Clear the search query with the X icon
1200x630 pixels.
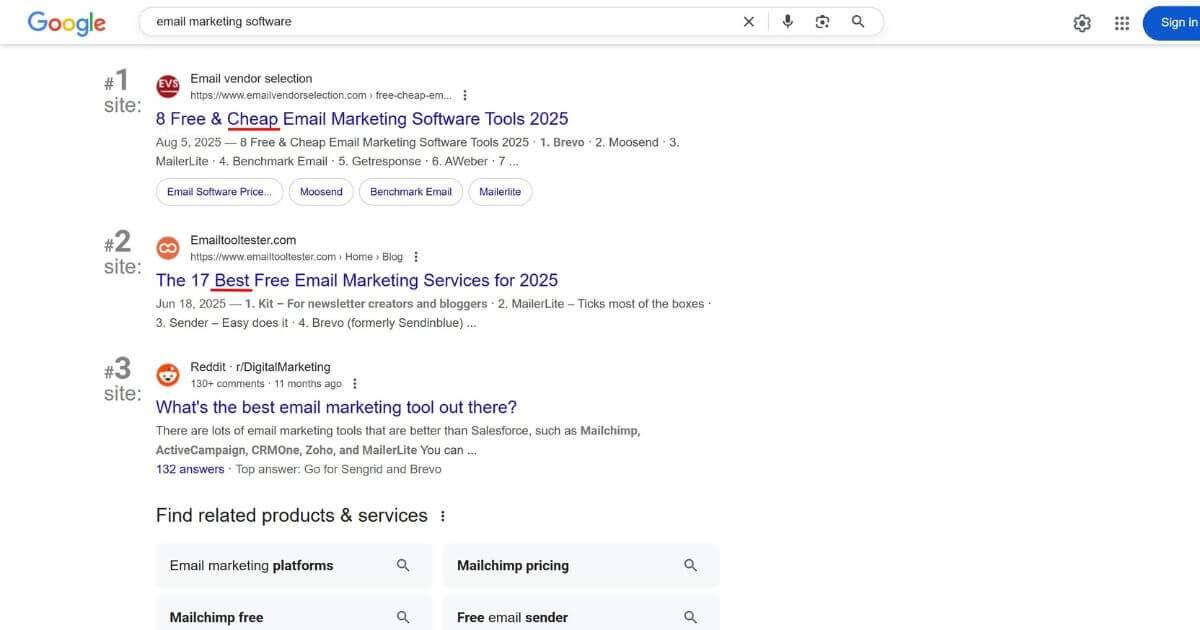748,21
